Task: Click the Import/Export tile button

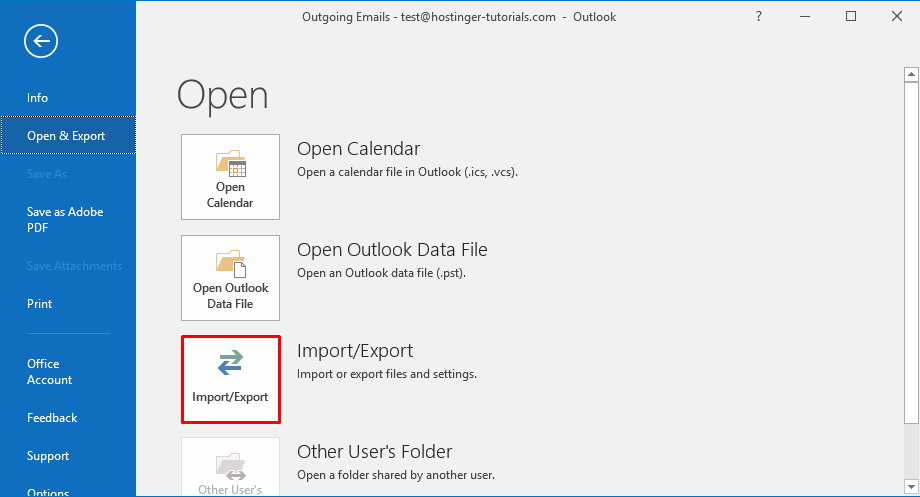Action: [231, 379]
